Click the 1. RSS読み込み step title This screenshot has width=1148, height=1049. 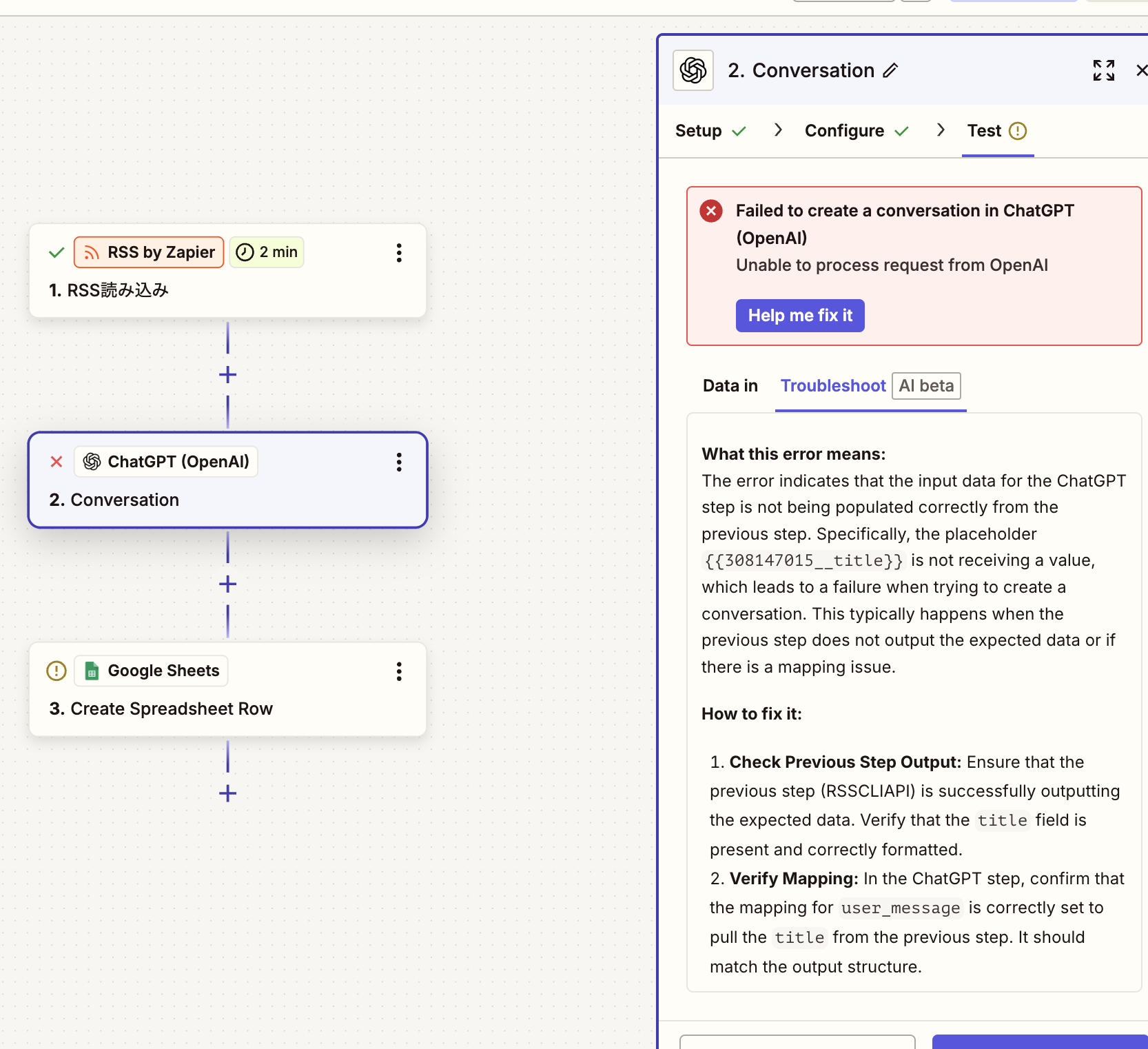click(109, 291)
